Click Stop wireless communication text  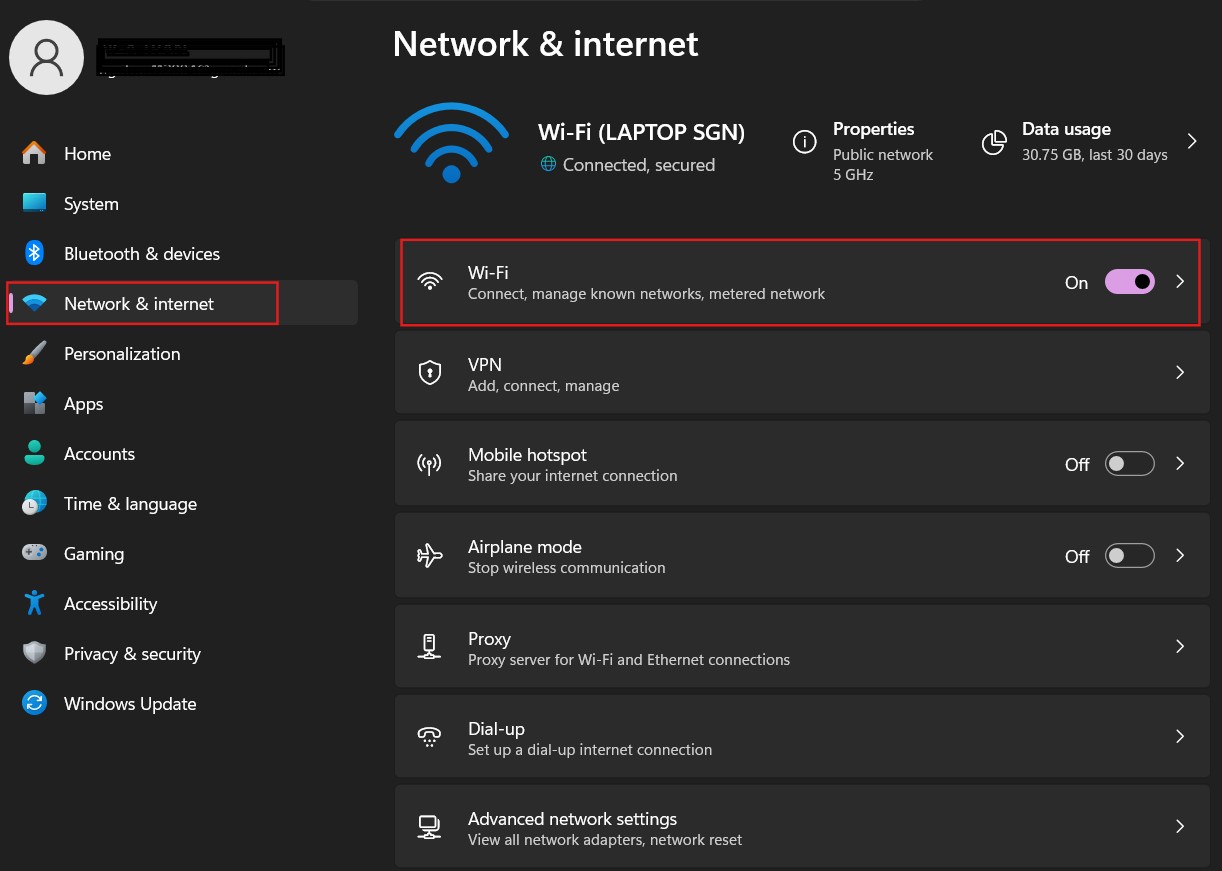[566, 568]
